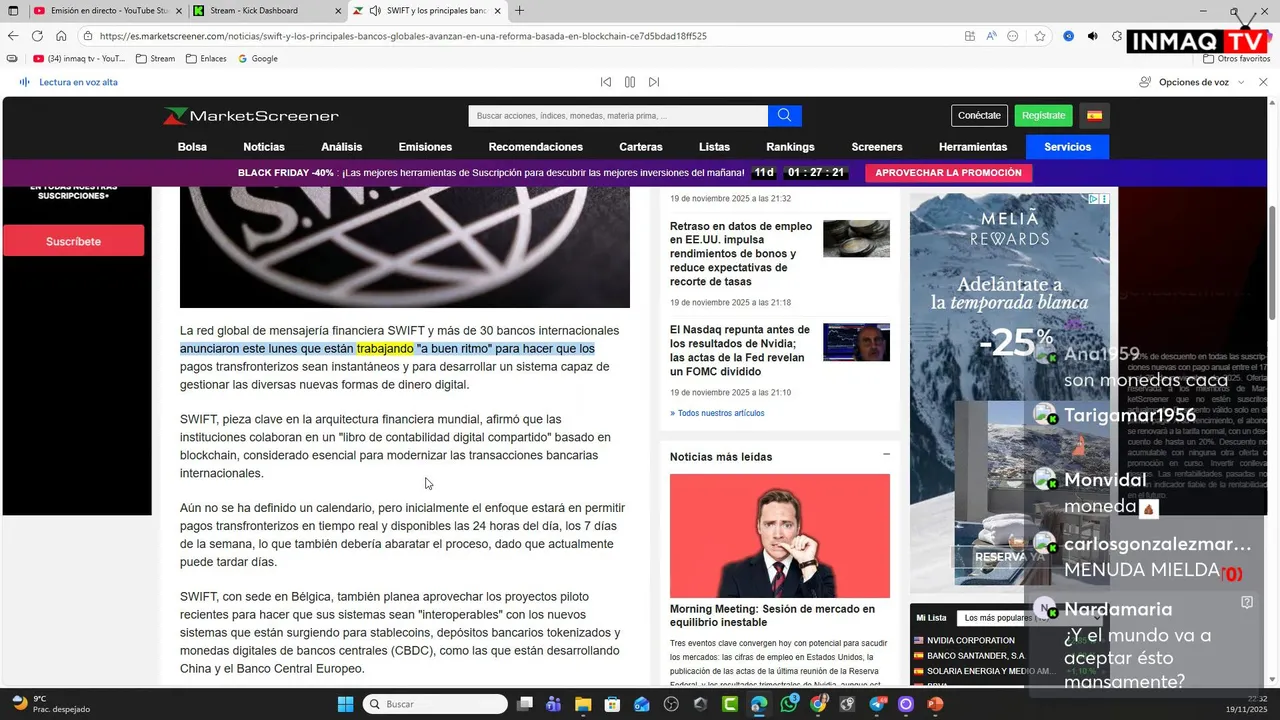This screenshot has width=1280, height=720.
Task: Skip to next paragraph in read aloud
Action: pyautogui.click(x=654, y=82)
